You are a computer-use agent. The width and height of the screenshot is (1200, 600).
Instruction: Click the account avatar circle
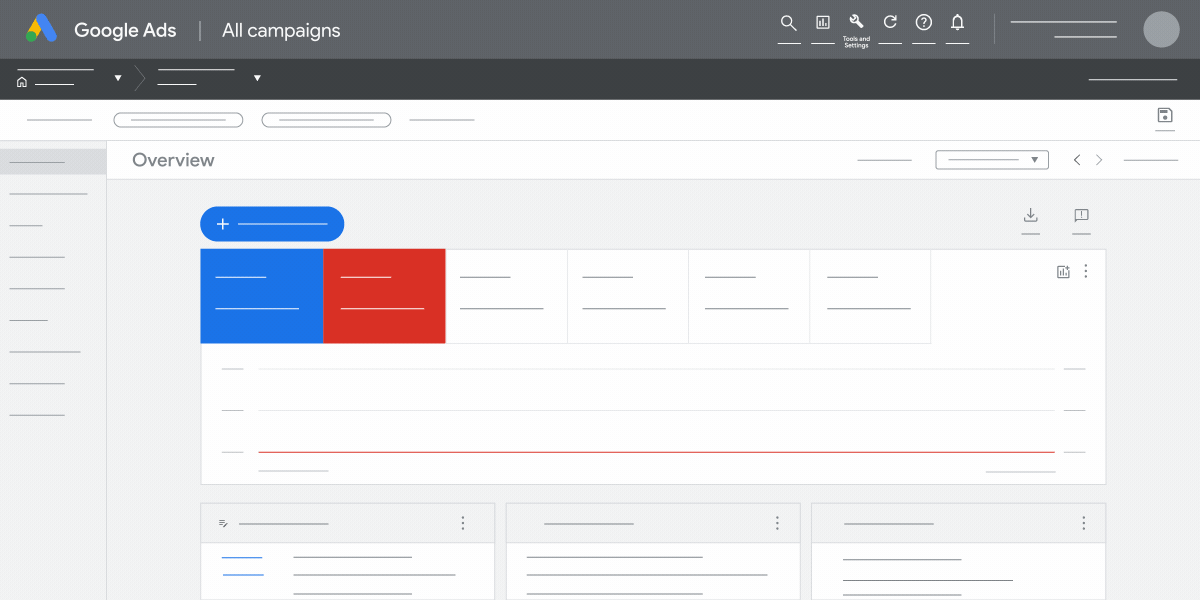[x=1161, y=29]
